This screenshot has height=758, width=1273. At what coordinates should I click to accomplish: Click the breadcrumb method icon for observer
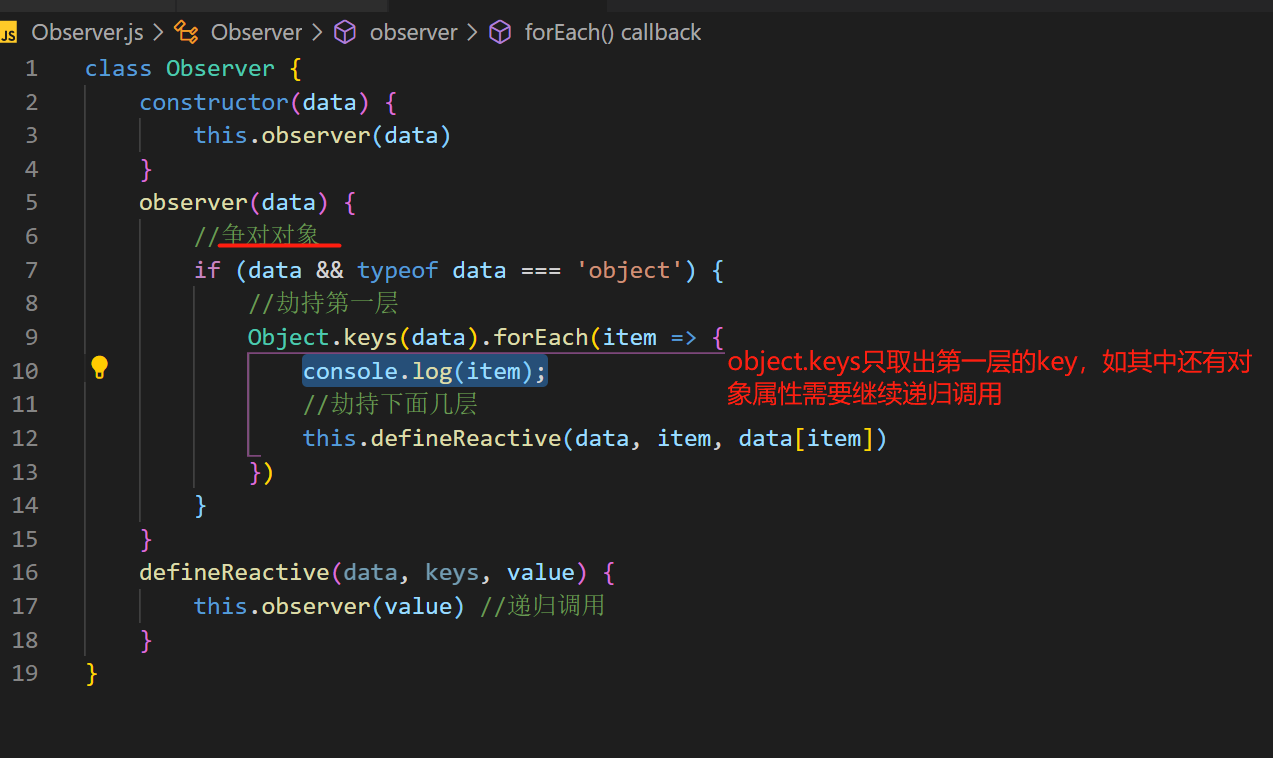click(345, 32)
